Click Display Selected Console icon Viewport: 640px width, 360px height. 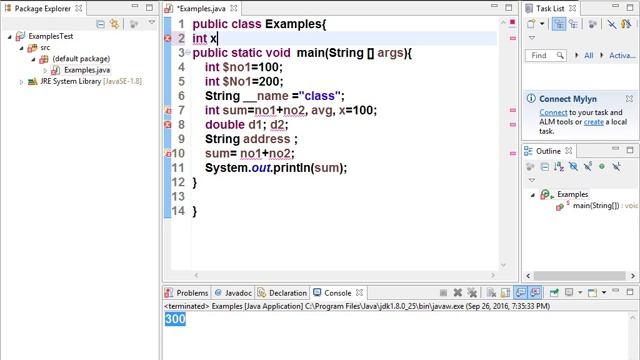569,293
